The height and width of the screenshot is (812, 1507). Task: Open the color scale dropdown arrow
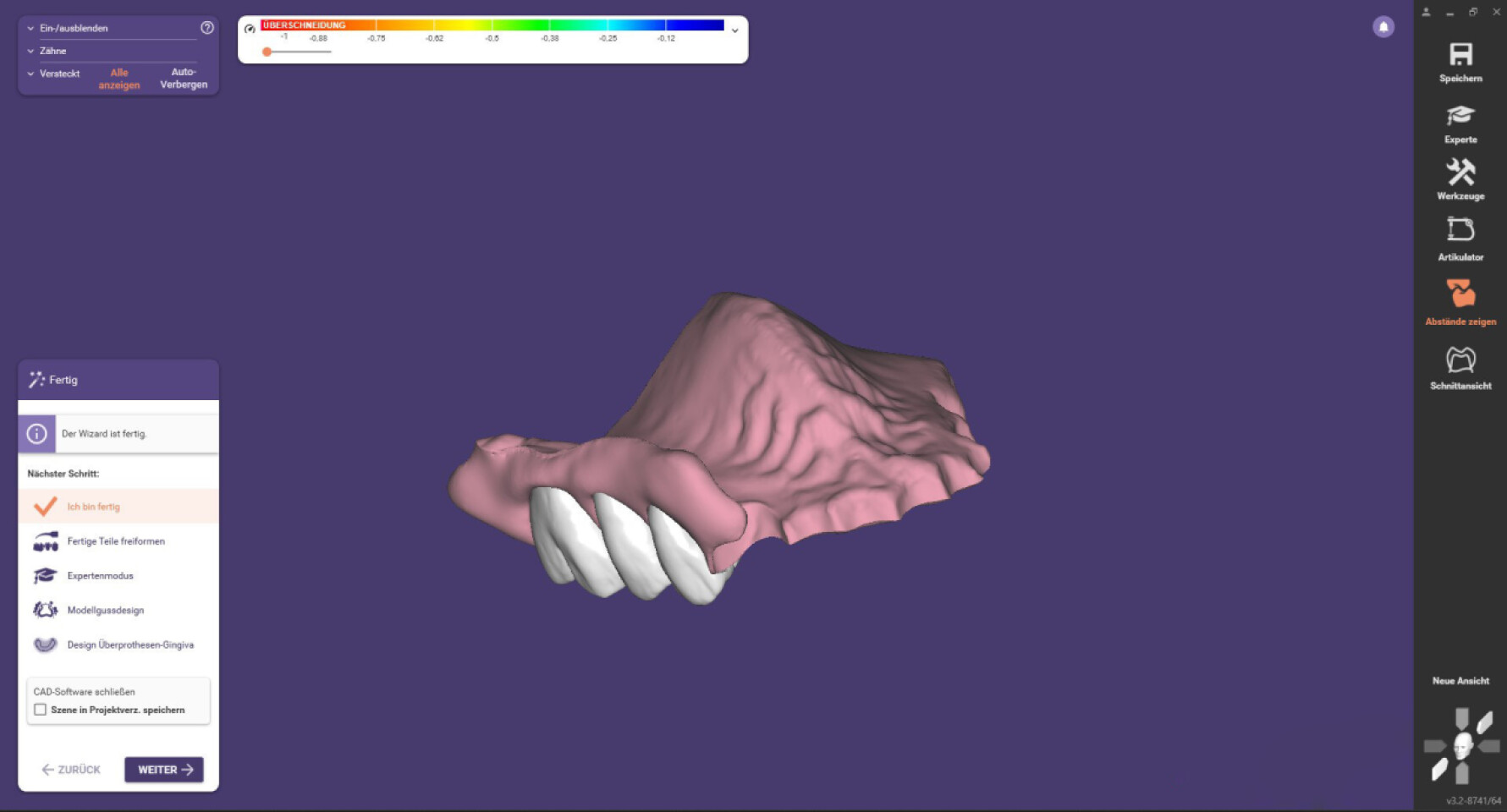pos(734,30)
